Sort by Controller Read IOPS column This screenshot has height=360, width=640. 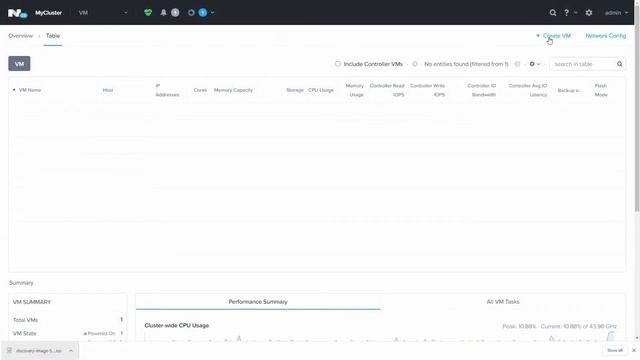[x=387, y=90]
